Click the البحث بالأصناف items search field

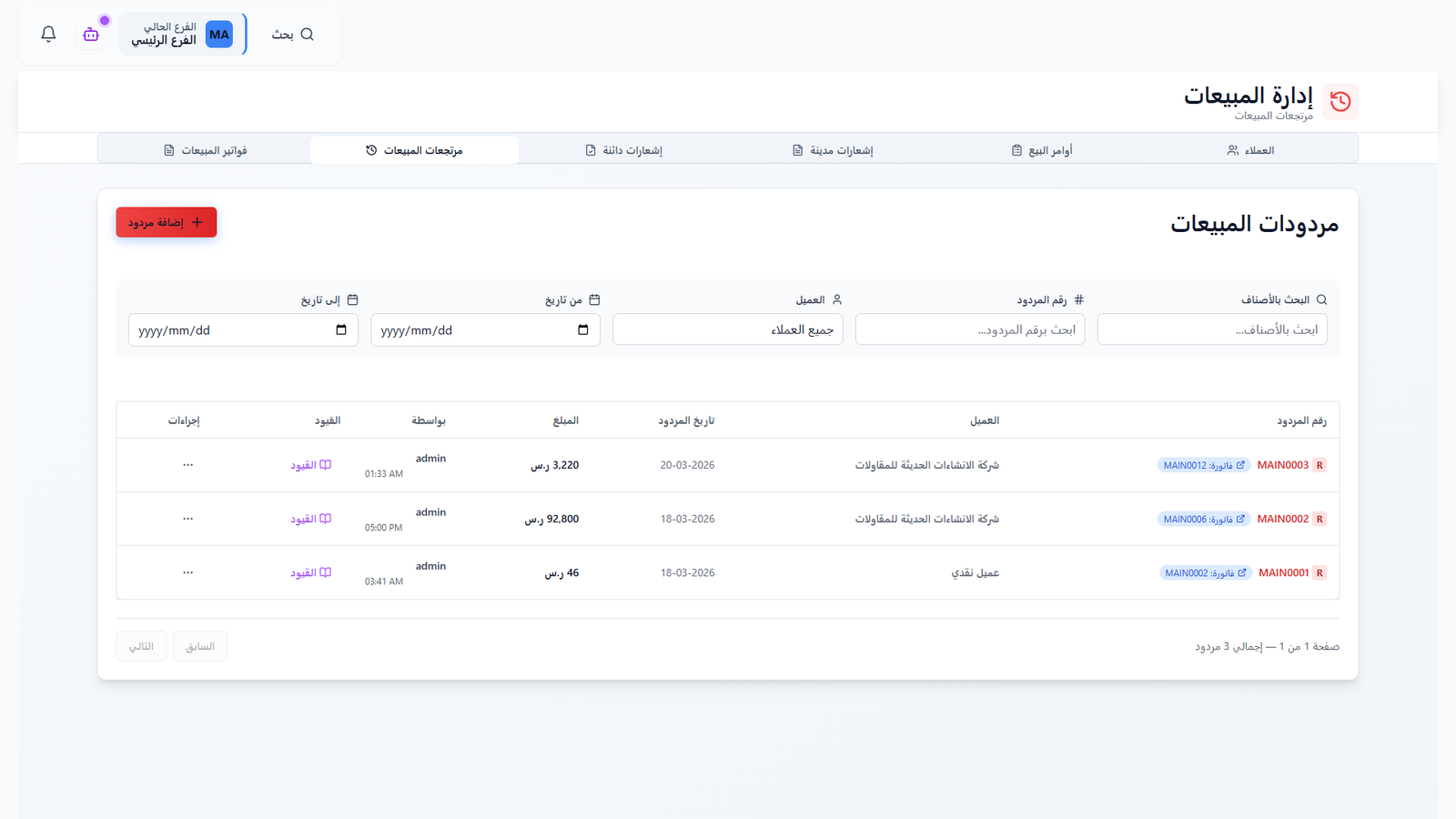1211,329
